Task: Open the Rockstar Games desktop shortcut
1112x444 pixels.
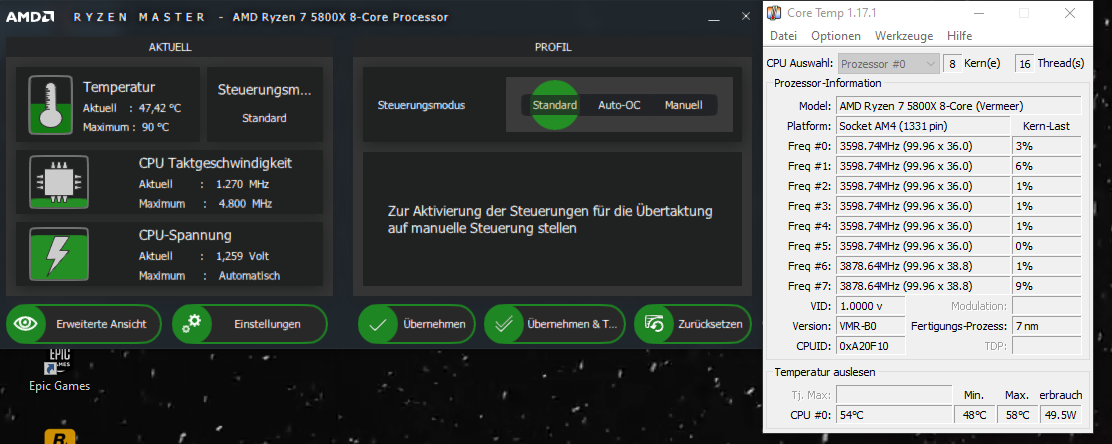Action: pyautogui.click(x=60, y=437)
